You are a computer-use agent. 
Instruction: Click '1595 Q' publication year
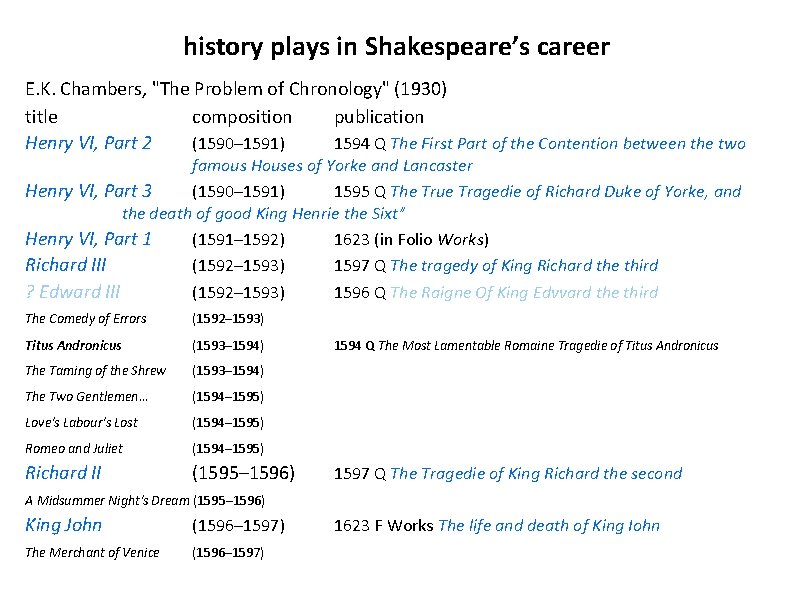360,192
